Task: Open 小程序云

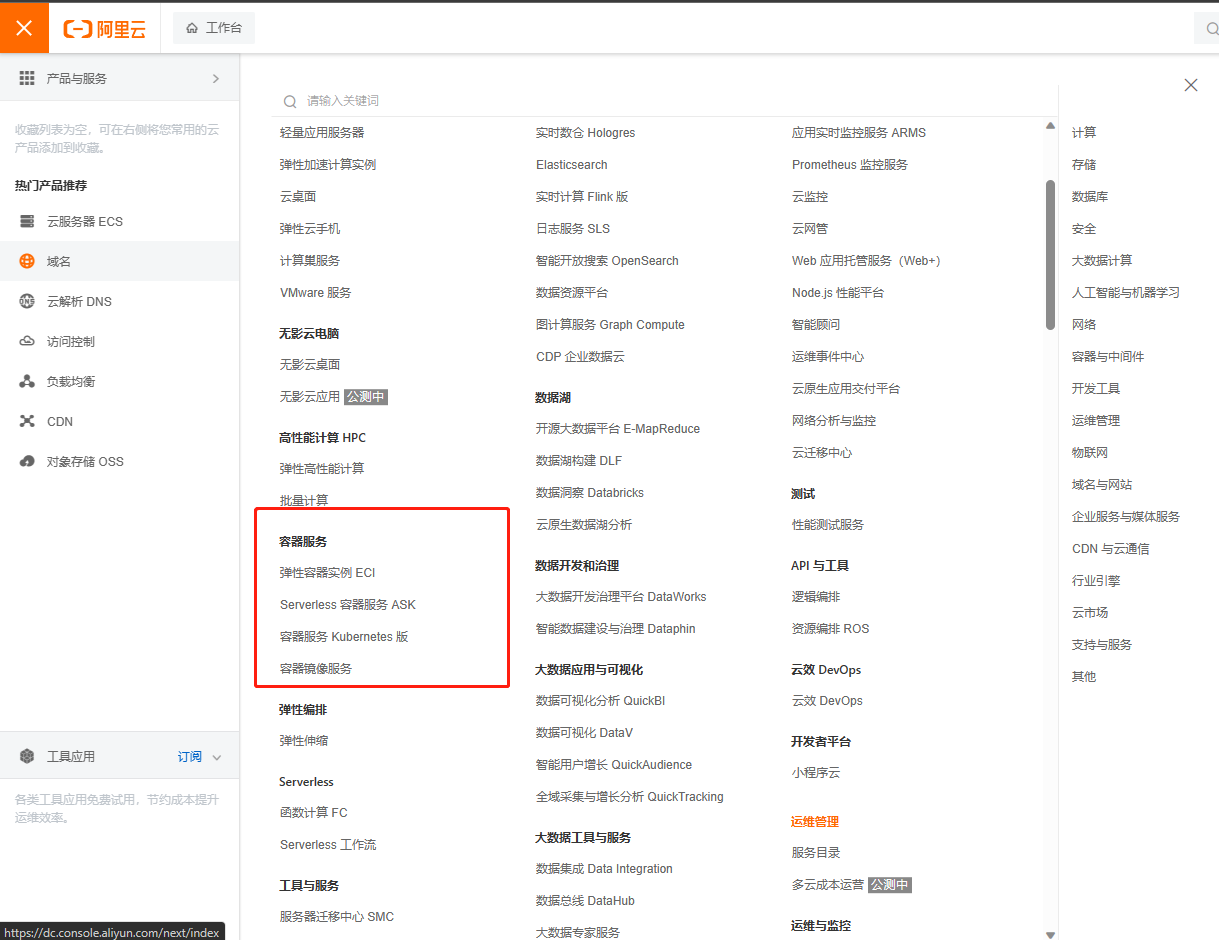Action: 816,772
